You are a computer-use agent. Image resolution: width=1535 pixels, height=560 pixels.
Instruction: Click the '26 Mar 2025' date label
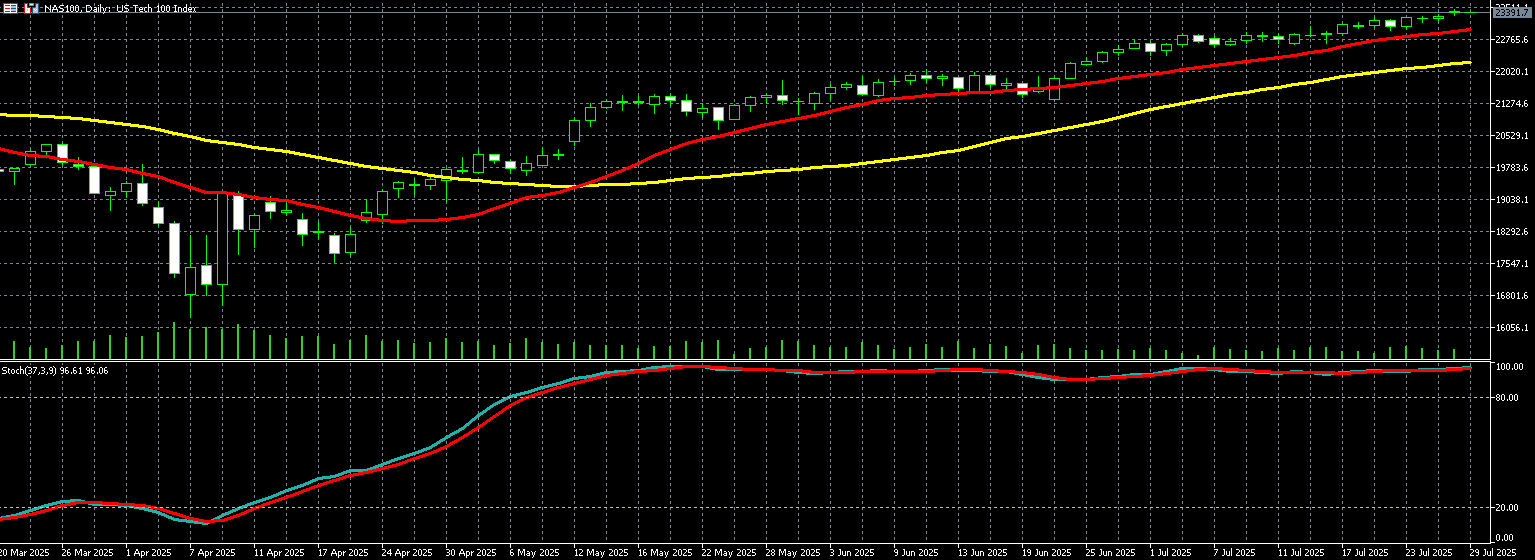click(87, 552)
